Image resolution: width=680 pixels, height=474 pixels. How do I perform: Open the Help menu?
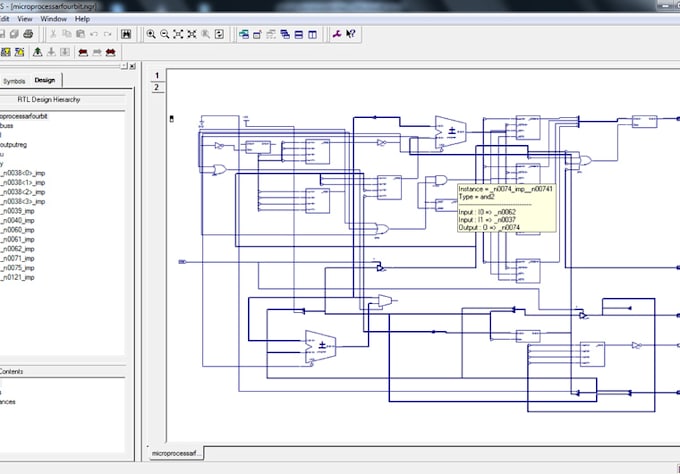pyautogui.click(x=82, y=19)
